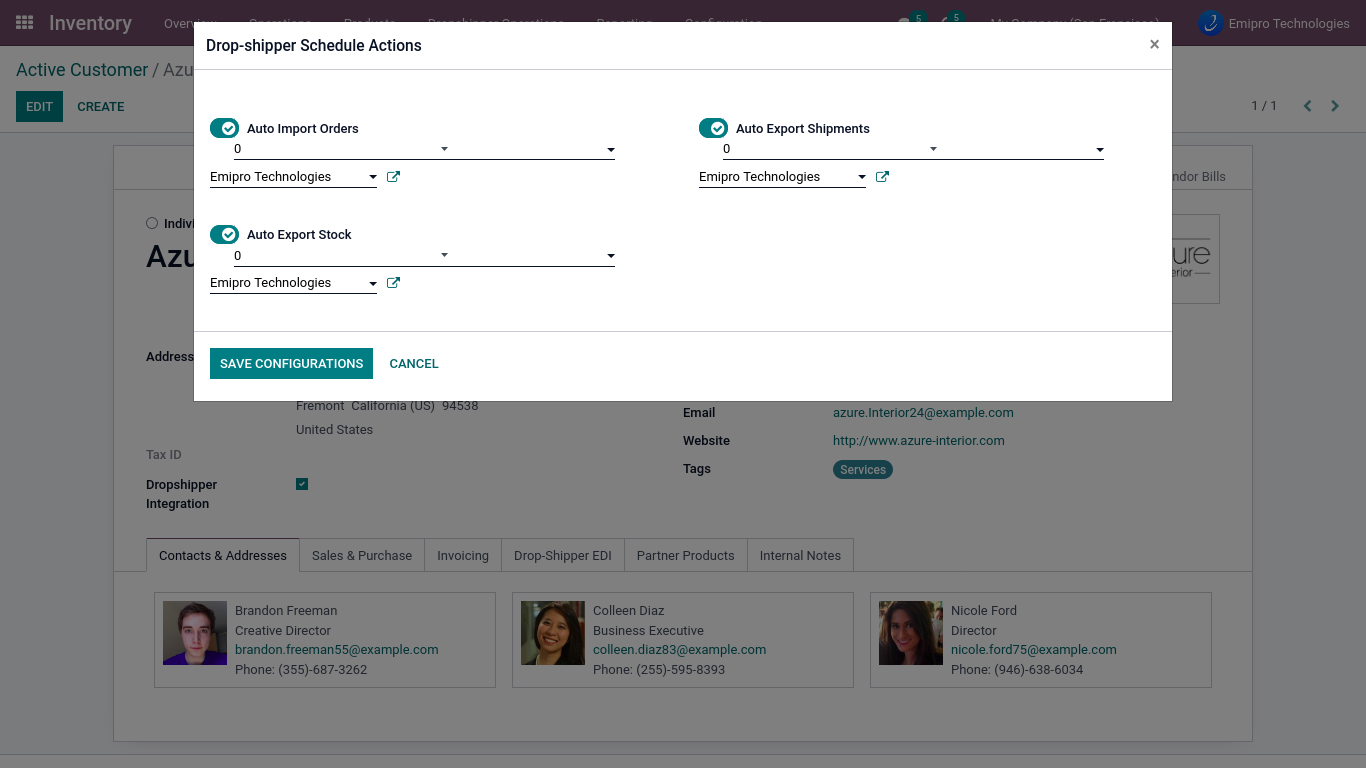Viewport: 1366px width, 768px height.
Task: Open Nicole Ford contact photo
Action: click(x=911, y=633)
